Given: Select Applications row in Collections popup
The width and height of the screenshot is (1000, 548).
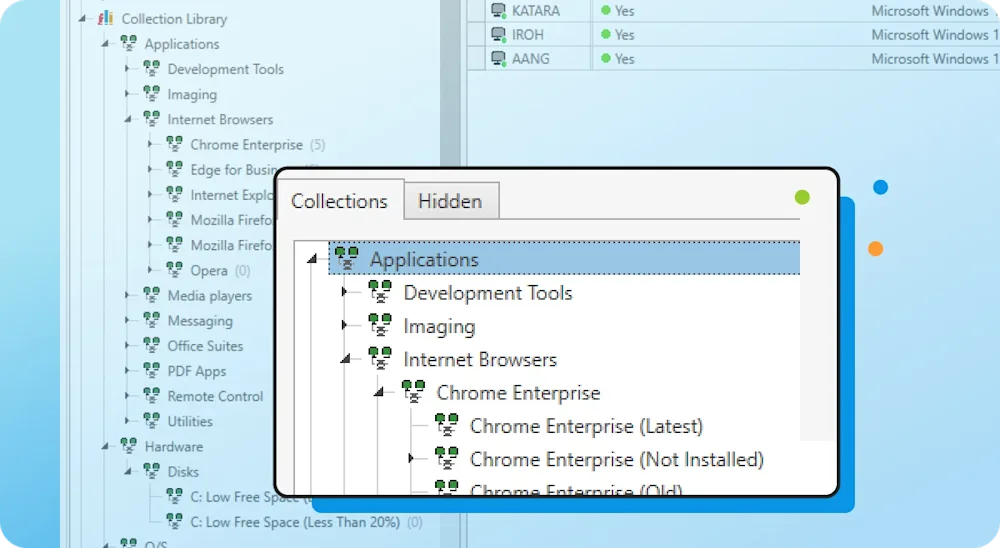Looking at the screenshot, I should 564,258.
